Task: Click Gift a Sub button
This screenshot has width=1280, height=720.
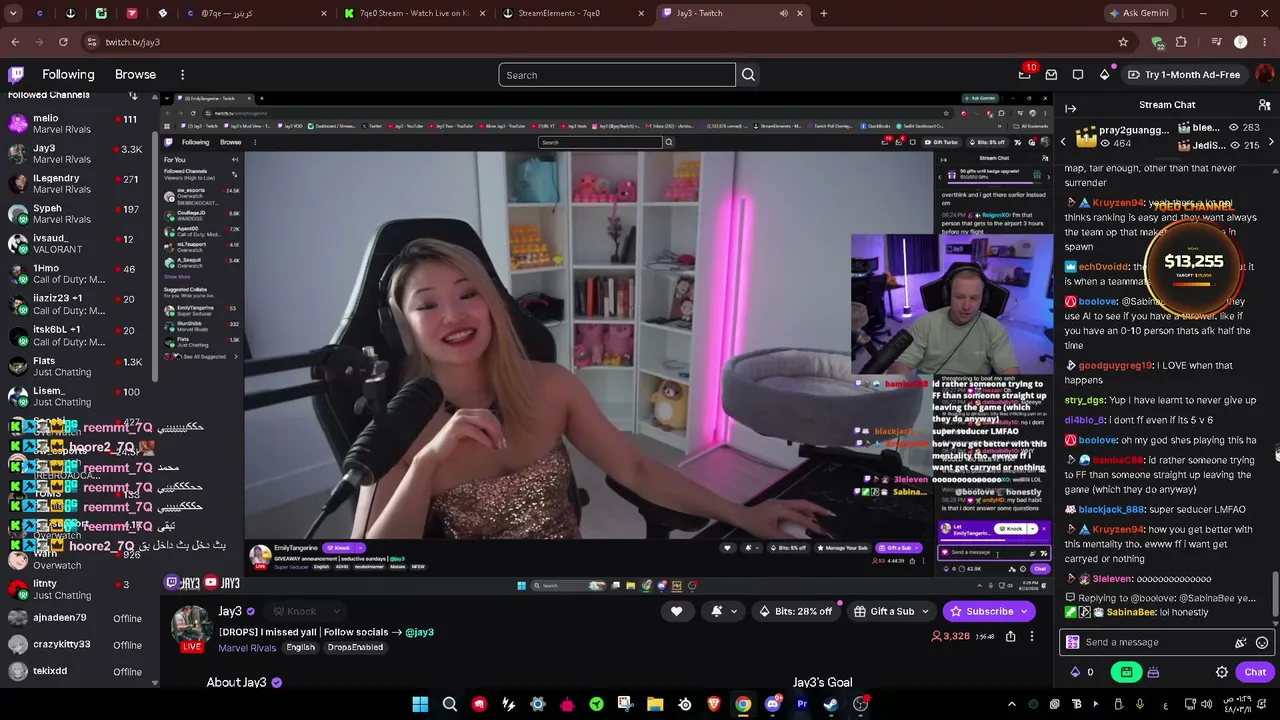Action: [x=884, y=611]
